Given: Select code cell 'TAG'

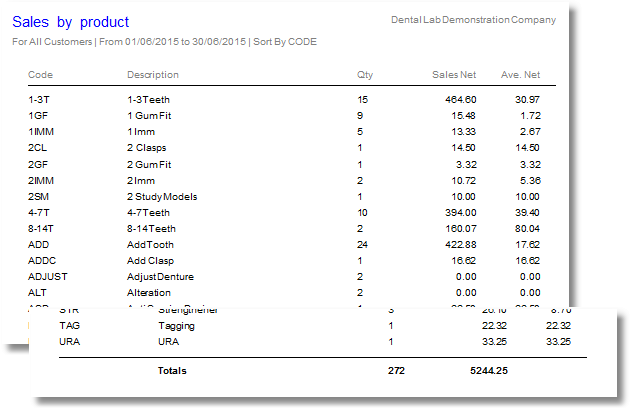Looking at the screenshot, I should click(x=70, y=326).
